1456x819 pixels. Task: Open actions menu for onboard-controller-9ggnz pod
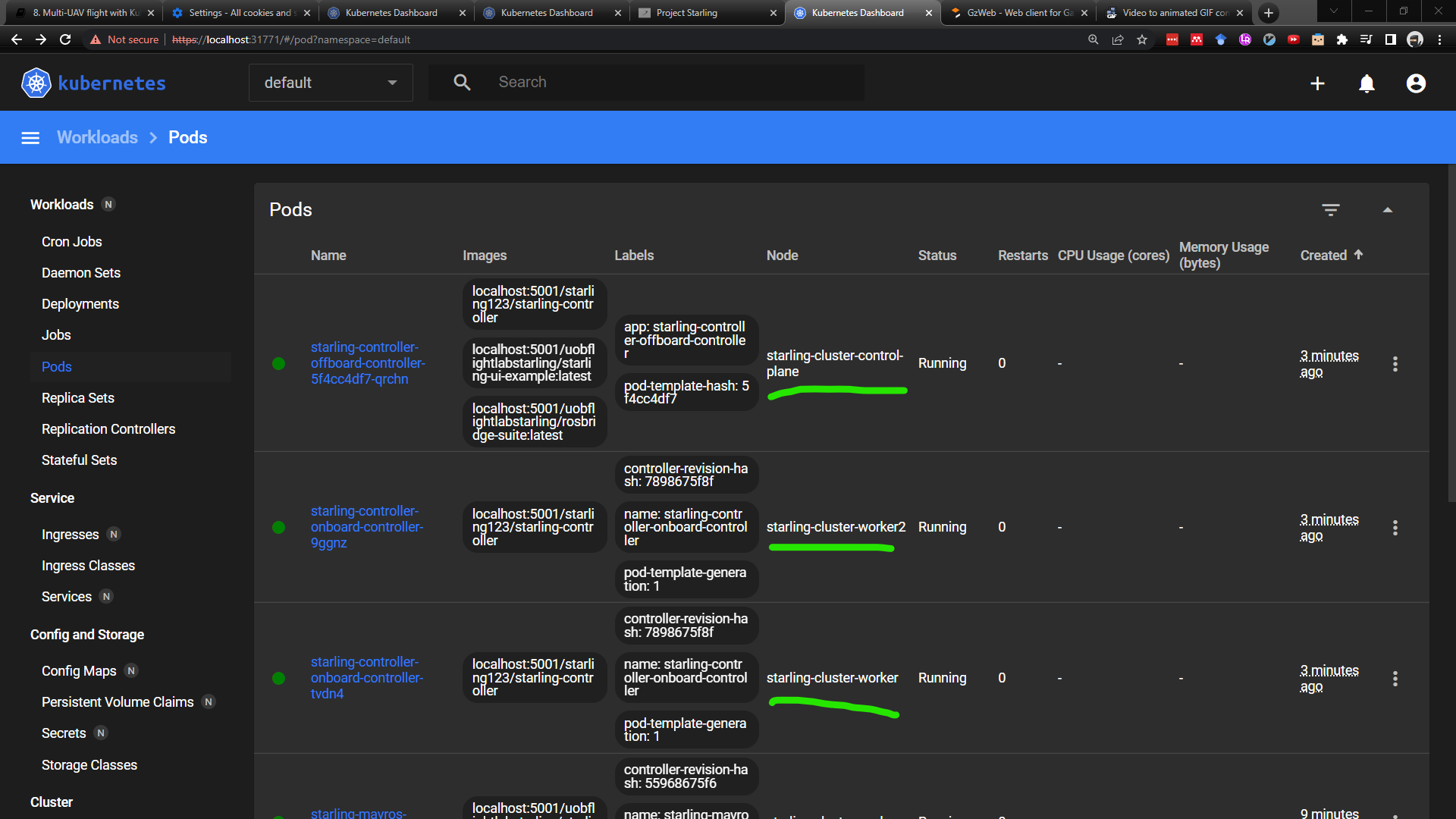(x=1395, y=528)
